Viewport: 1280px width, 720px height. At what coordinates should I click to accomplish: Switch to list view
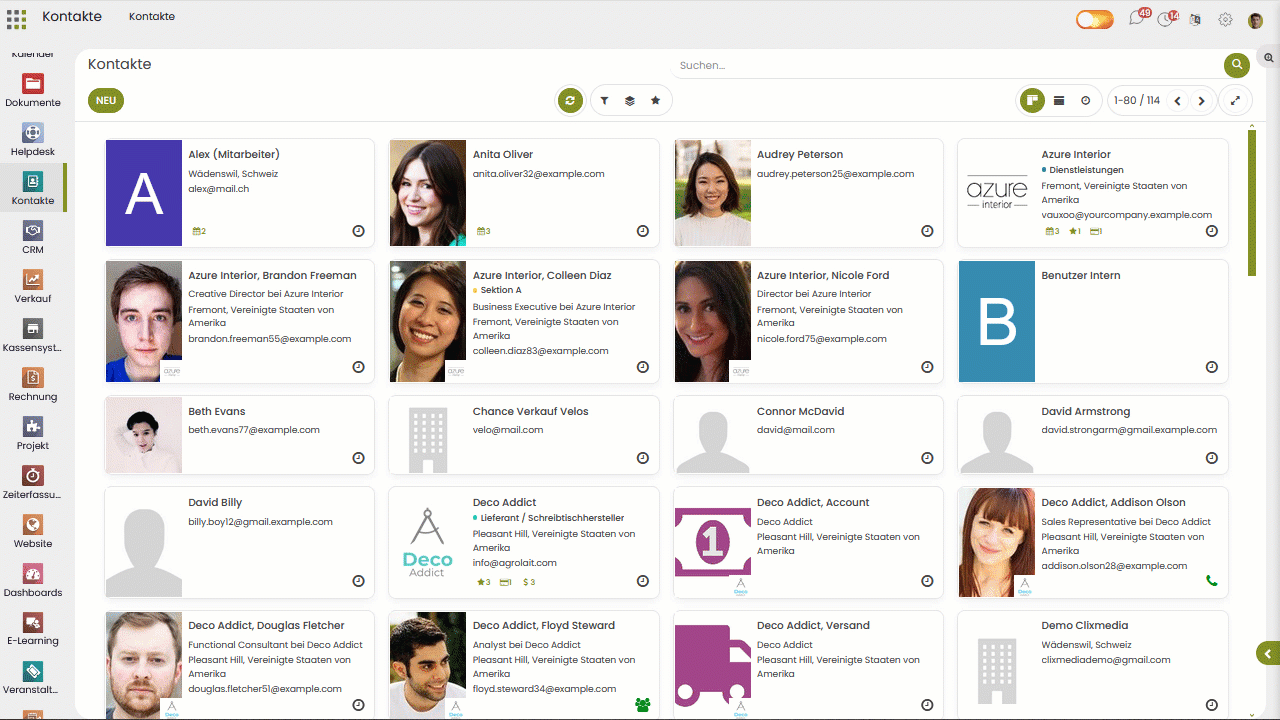coord(1059,101)
